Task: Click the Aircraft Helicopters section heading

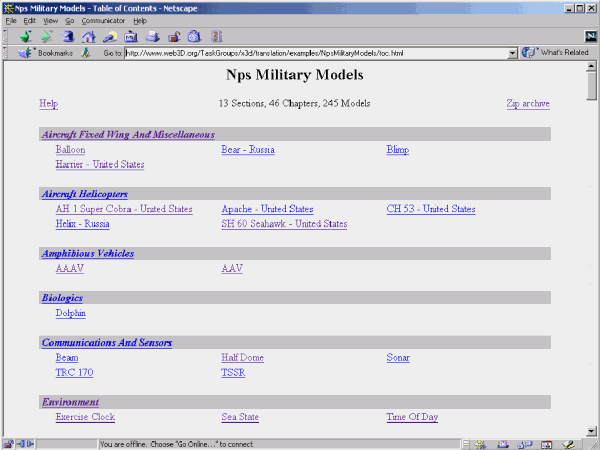Action: [84, 193]
